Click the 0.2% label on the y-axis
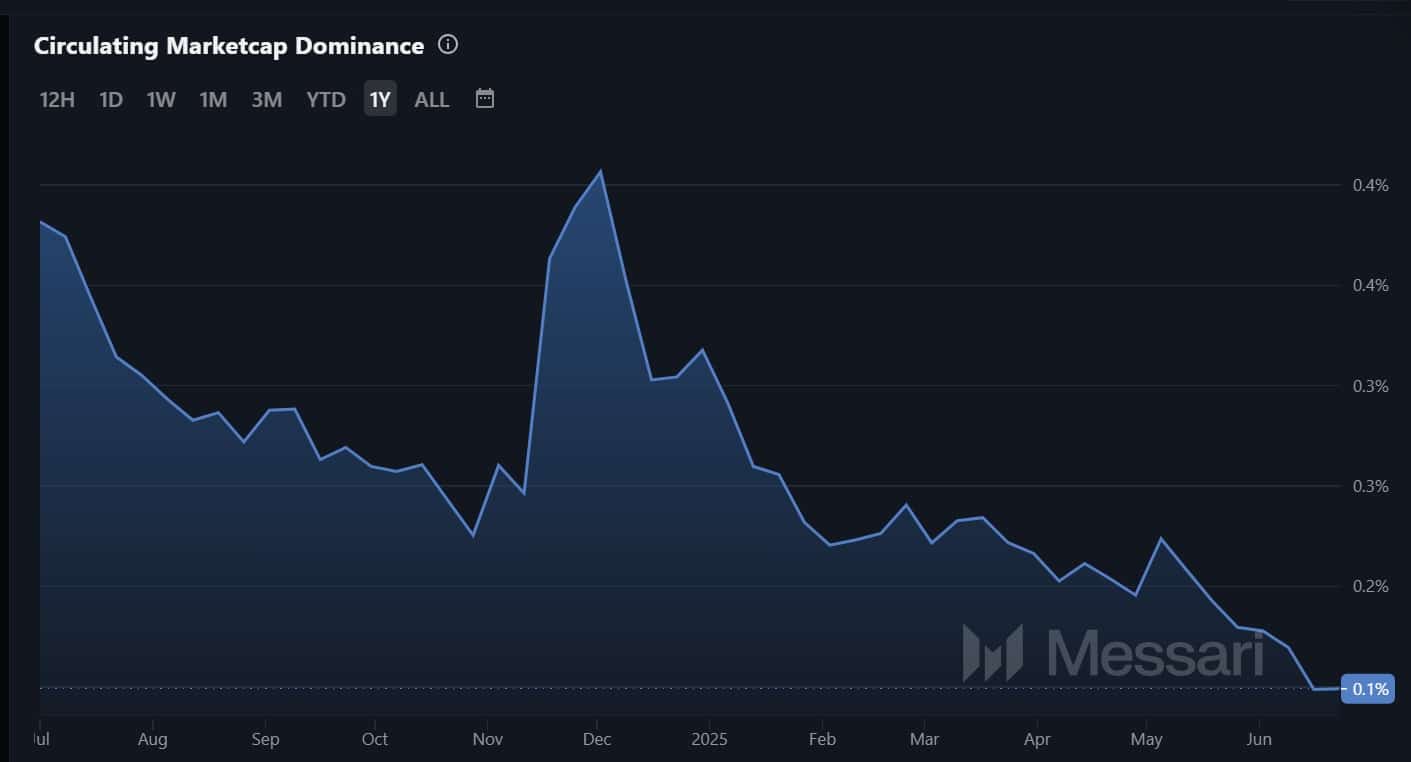This screenshot has width=1411, height=762. tap(1370, 586)
